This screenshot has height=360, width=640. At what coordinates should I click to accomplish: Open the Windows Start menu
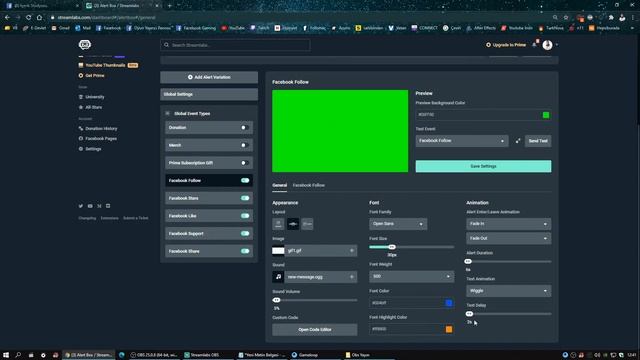click(6, 355)
